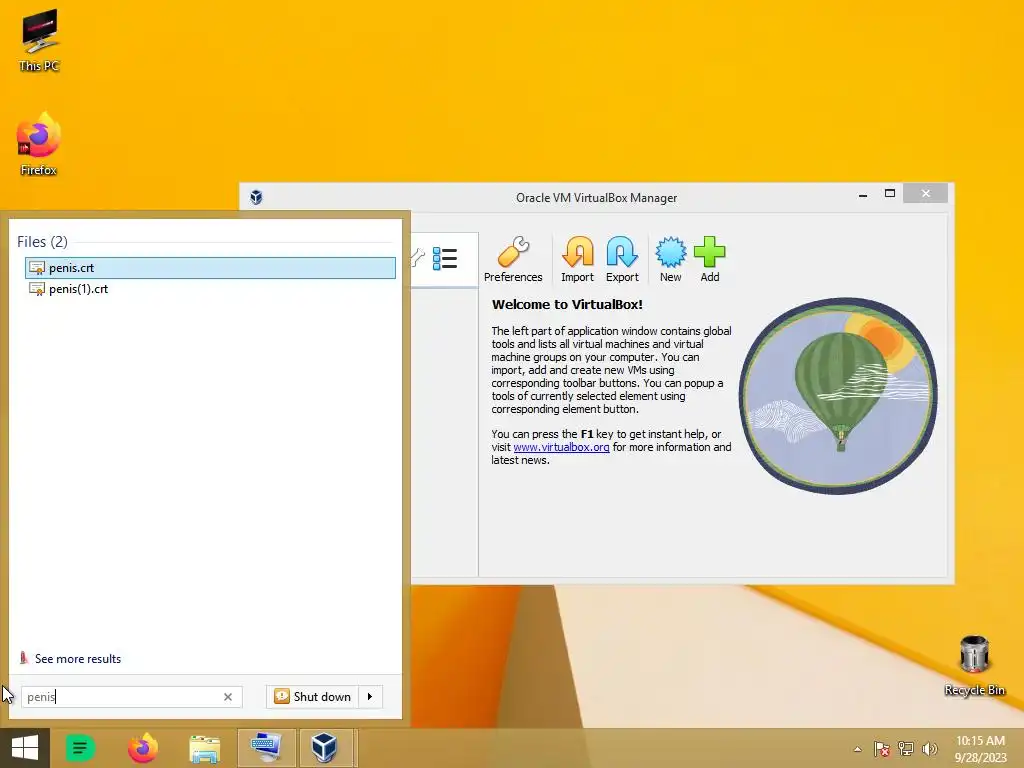
Task: Open File Explorer from the taskbar
Action: click(204, 748)
